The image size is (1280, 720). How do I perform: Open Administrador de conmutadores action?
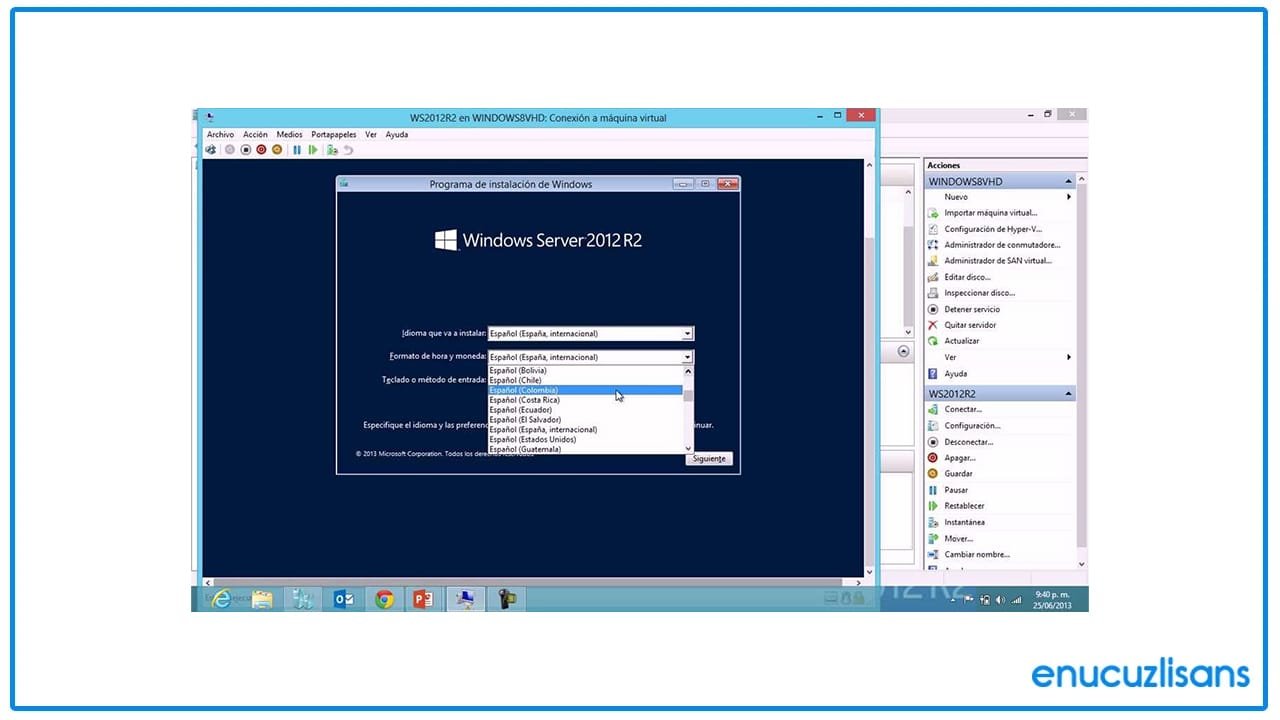tap(1002, 245)
